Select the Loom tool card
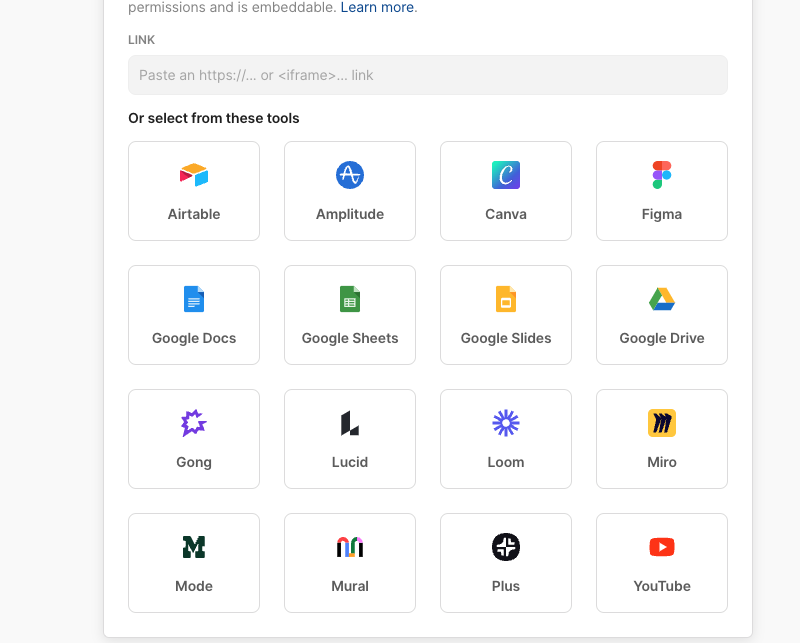Screen dimensions: 800x643 point(506,439)
